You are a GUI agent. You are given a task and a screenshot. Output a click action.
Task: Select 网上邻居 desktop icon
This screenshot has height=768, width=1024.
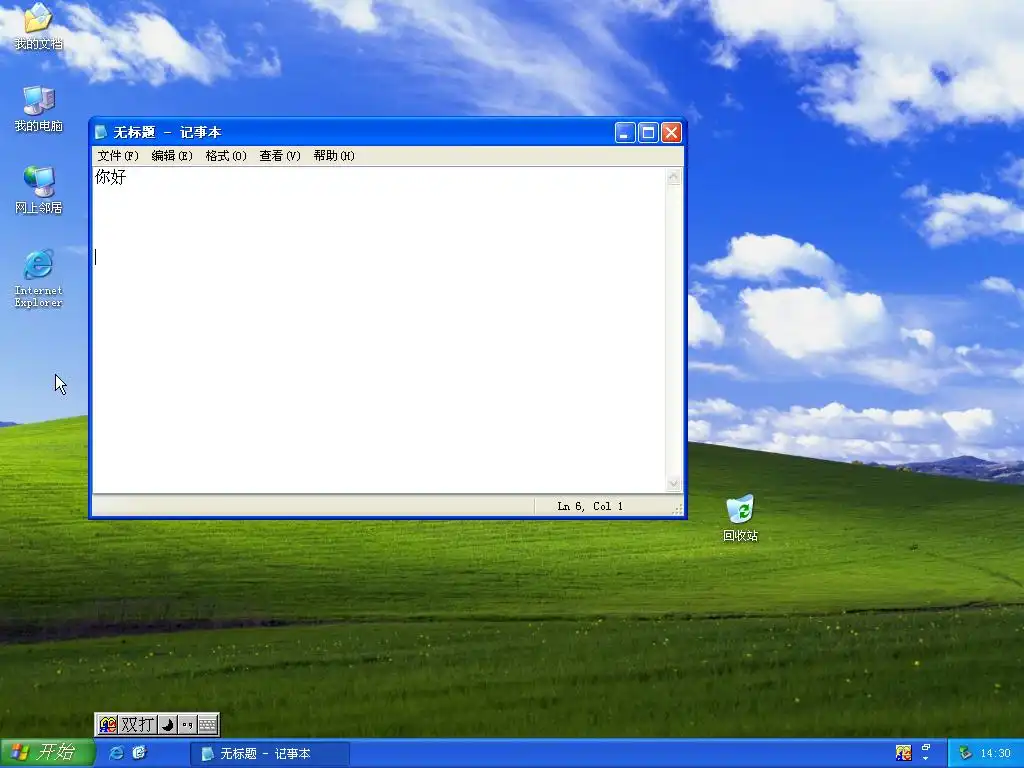pyautogui.click(x=39, y=190)
